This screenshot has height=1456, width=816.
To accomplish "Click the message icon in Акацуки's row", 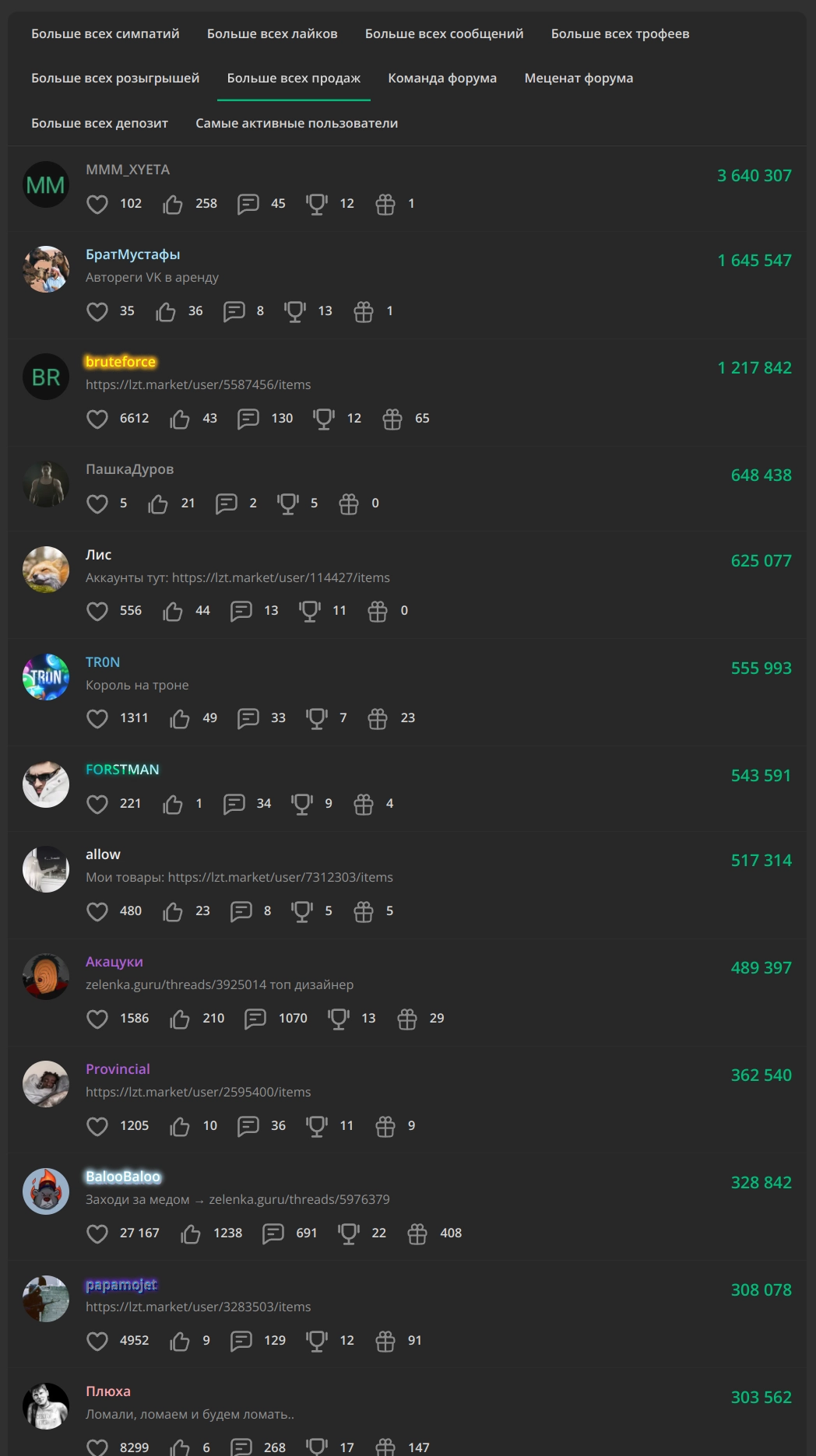I will tap(255, 1019).
